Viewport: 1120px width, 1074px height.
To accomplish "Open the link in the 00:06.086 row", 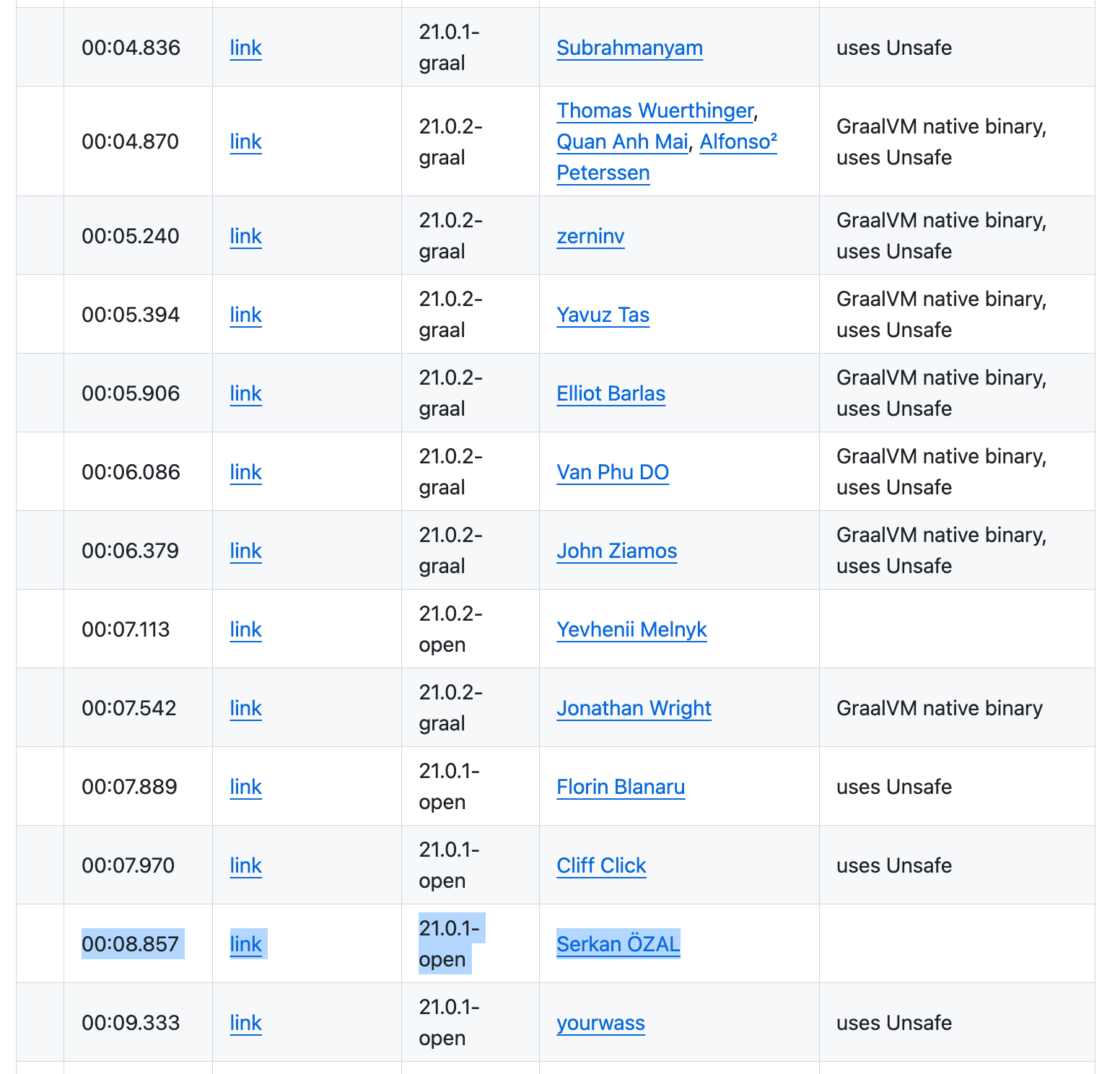I will click(x=245, y=472).
